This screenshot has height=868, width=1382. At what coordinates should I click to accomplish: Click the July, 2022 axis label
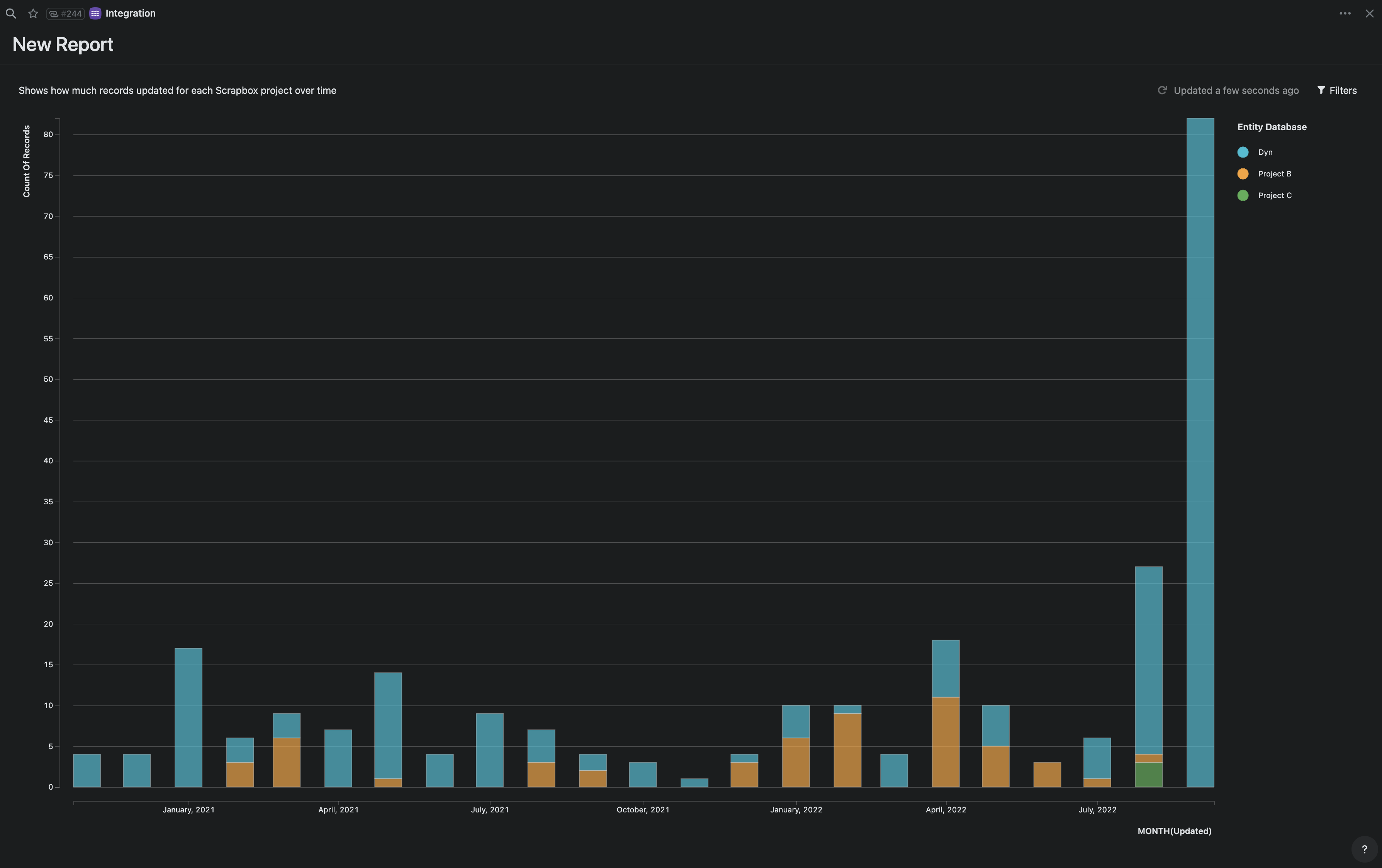pos(1097,809)
